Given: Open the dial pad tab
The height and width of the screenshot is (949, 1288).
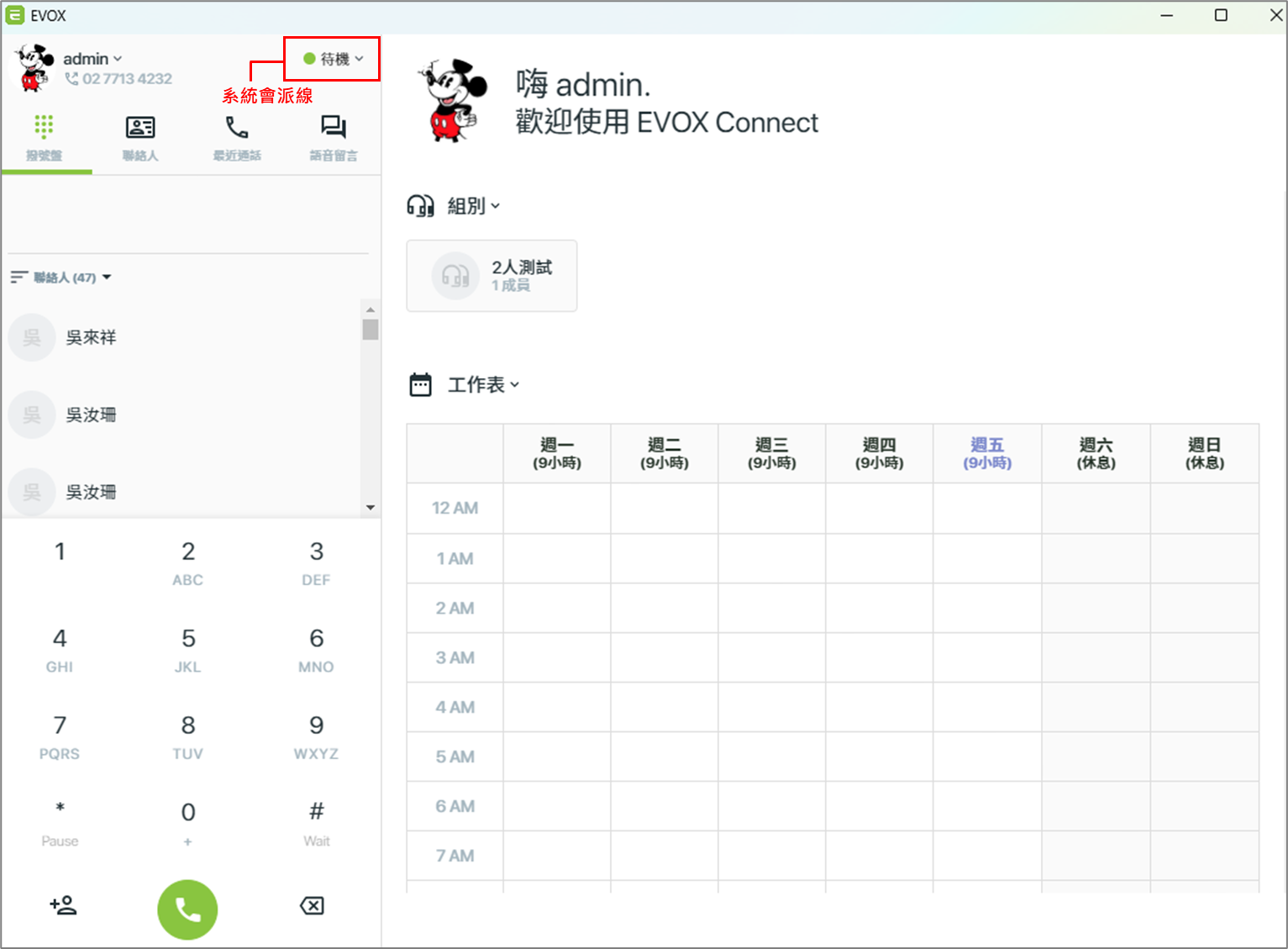Looking at the screenshot, I should pos(44,139).
